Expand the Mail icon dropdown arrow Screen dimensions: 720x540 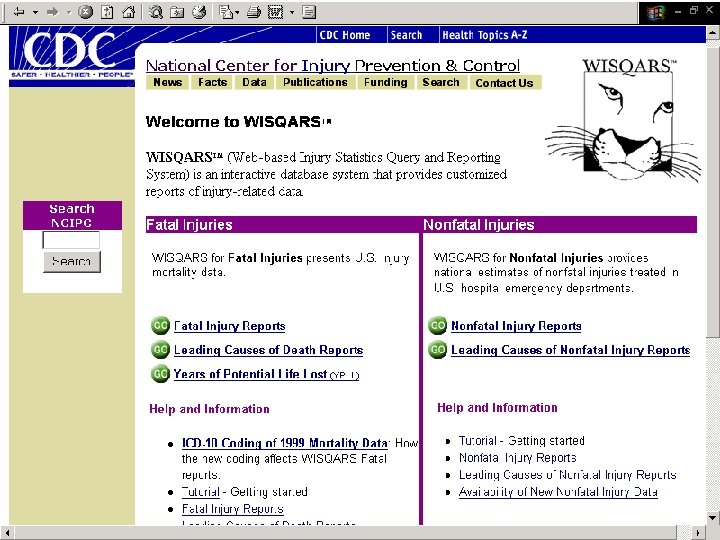(x=237, y=12)
